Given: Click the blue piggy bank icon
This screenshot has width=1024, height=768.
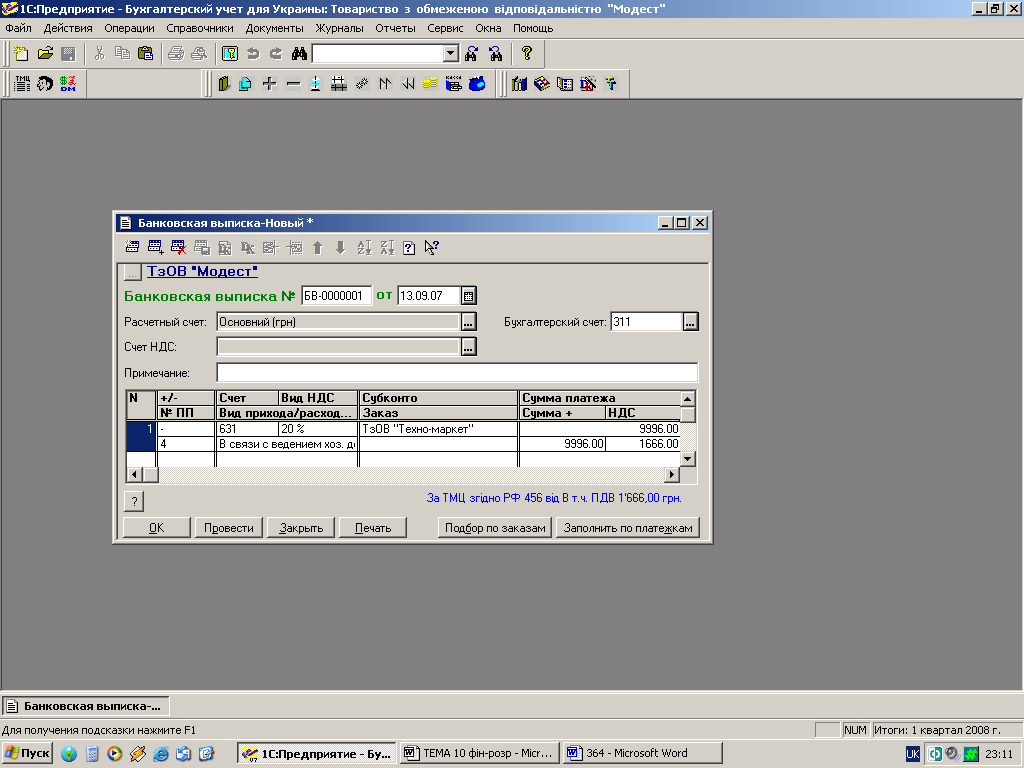Looking at the screenshot, I should (x=477, y=84).
